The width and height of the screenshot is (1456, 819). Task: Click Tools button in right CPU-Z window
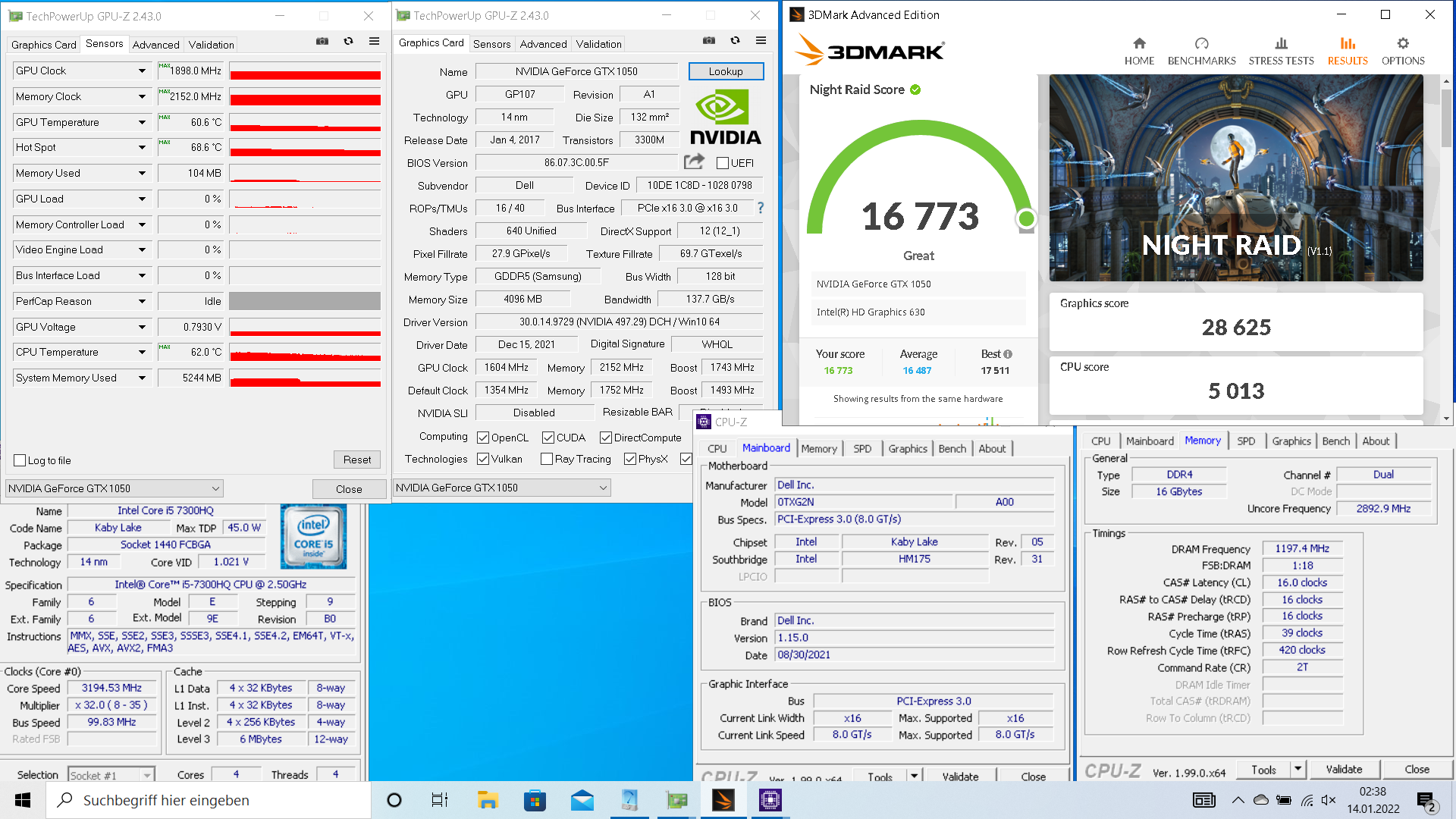1263,769
